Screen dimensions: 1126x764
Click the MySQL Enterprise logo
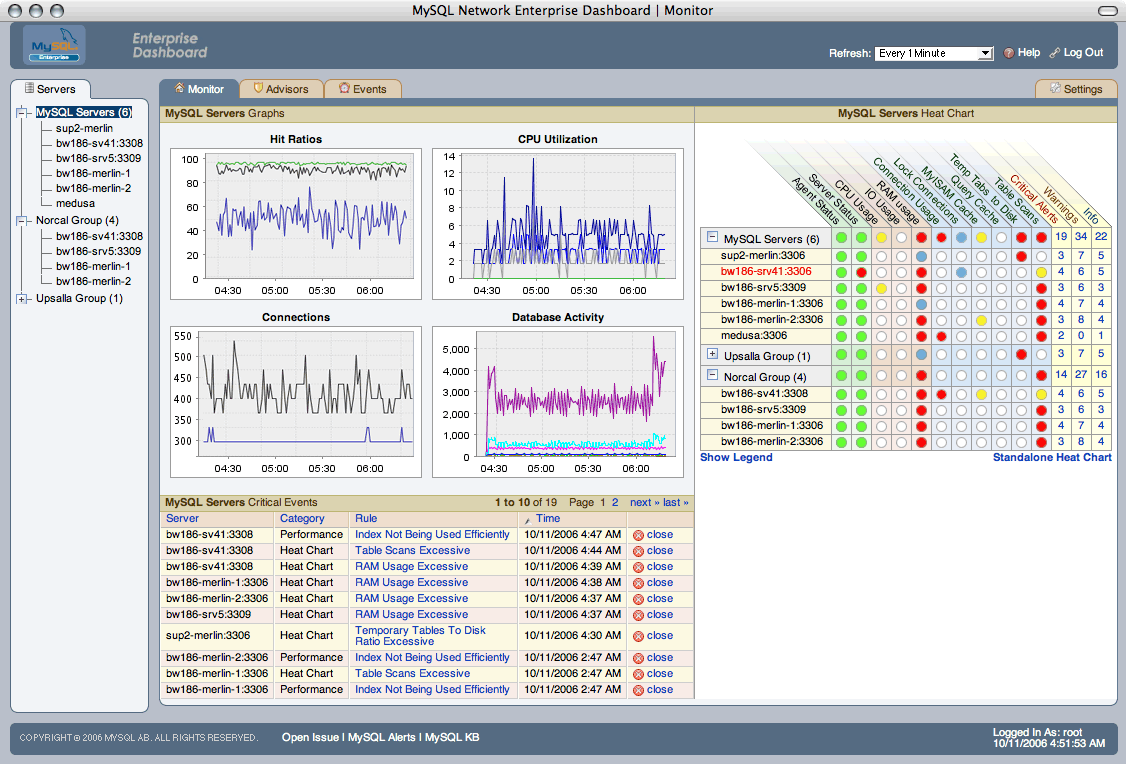tap(54, 46)
